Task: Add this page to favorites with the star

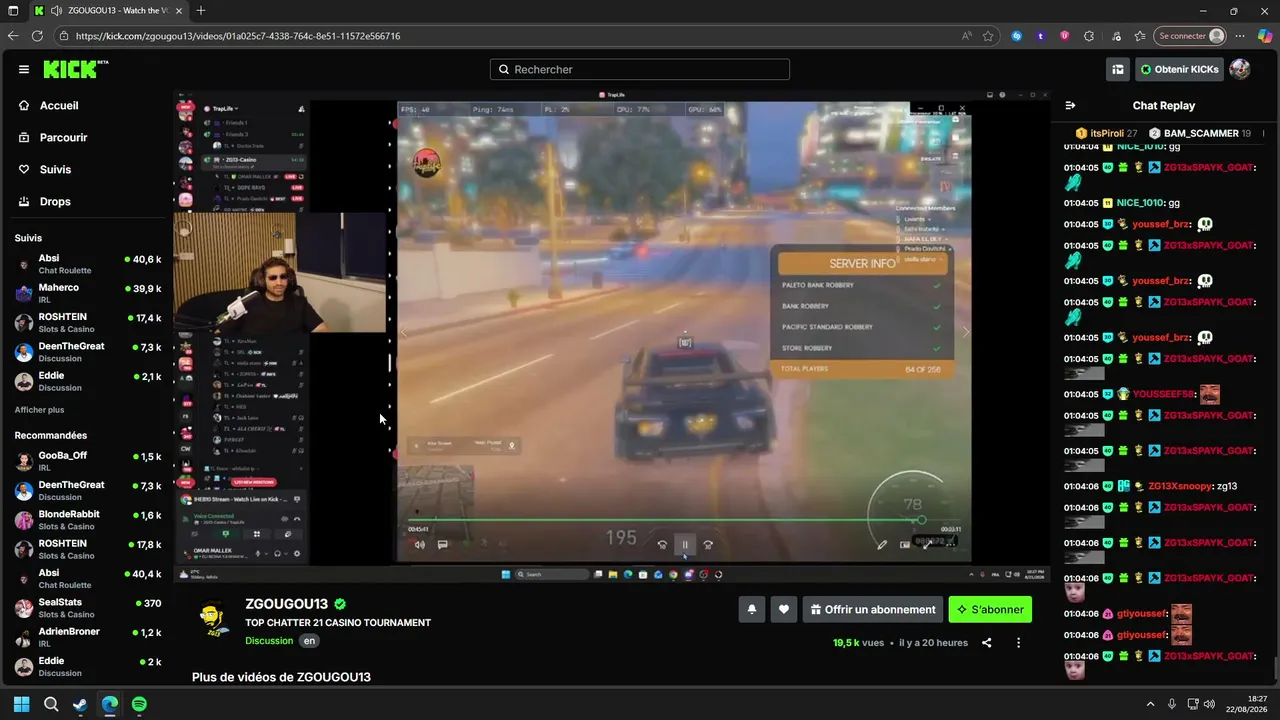Action: click(988, 36)
